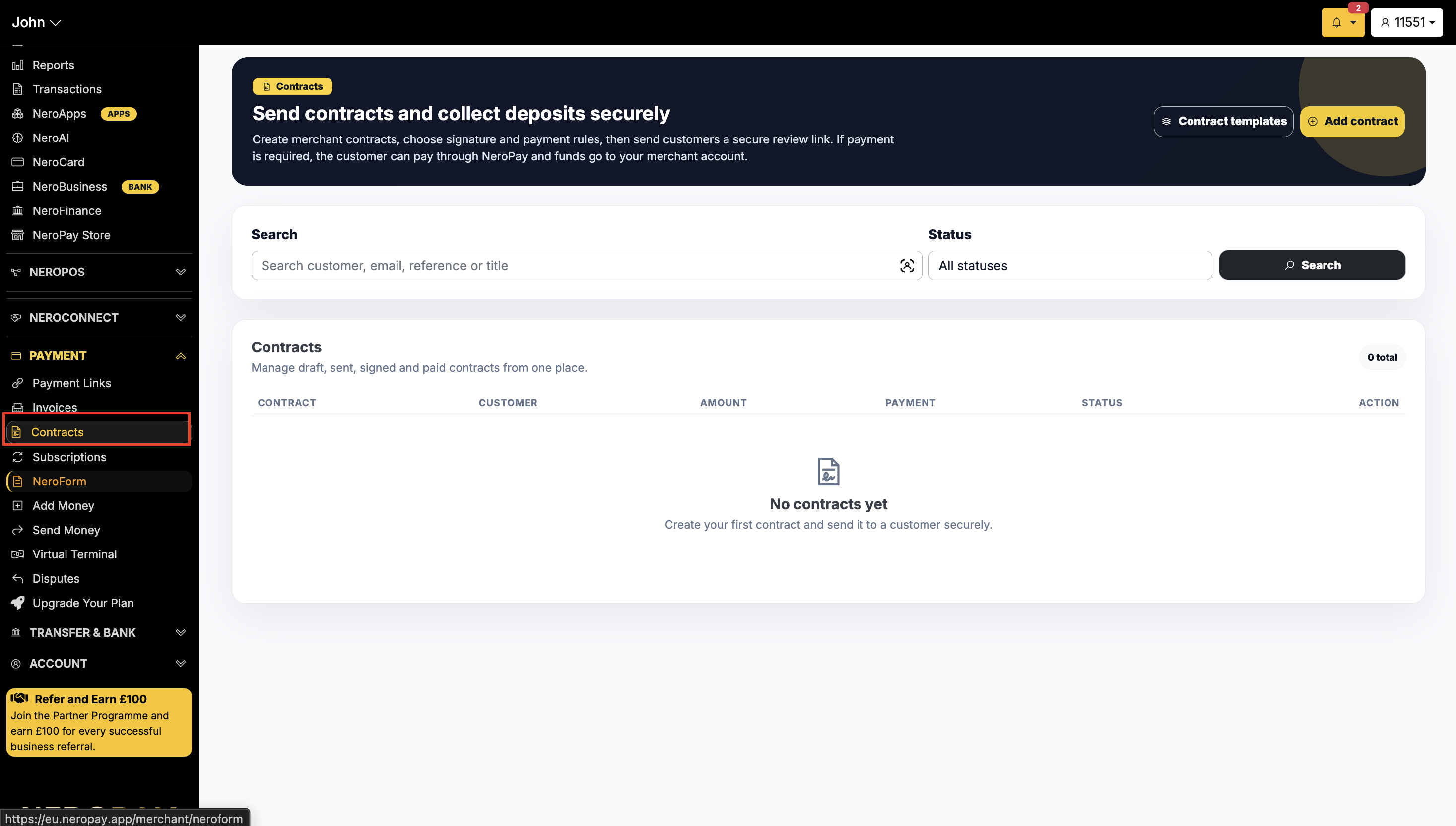Click the Virtual Terminal cash icon
The width and height of the screenshot is (1456, 826).
tap(17, 554)
